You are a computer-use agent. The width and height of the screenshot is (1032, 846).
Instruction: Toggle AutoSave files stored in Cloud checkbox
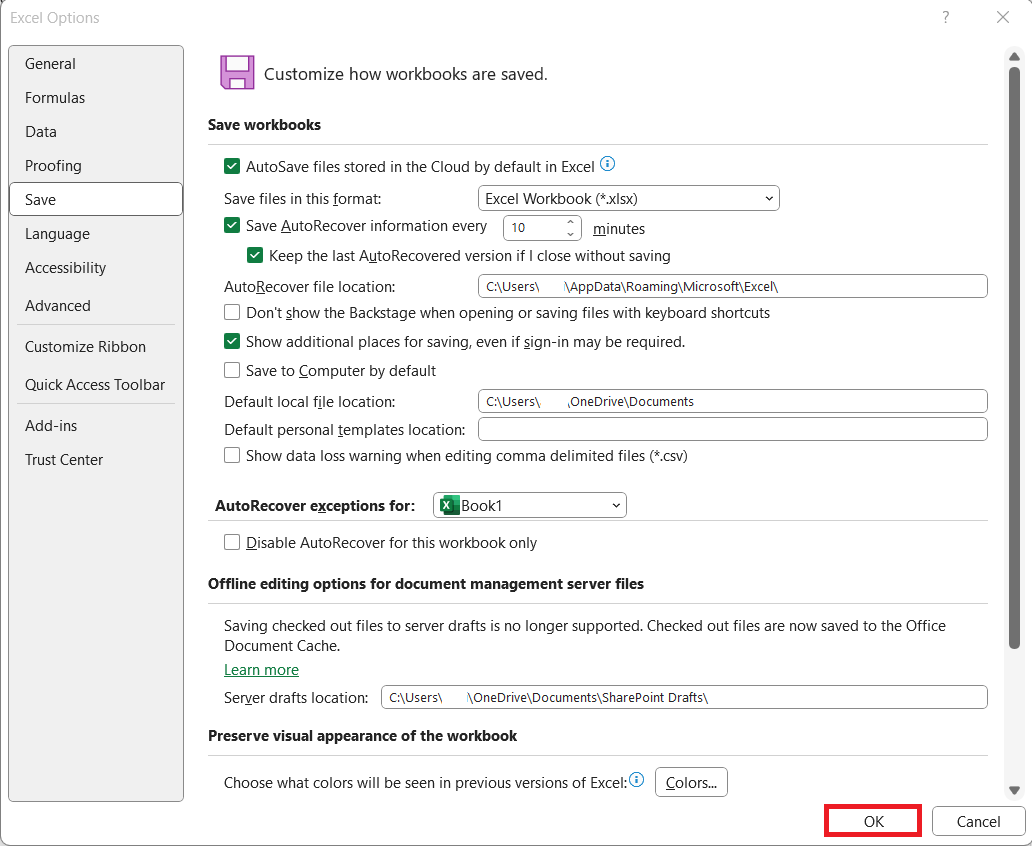click(232, 166)
